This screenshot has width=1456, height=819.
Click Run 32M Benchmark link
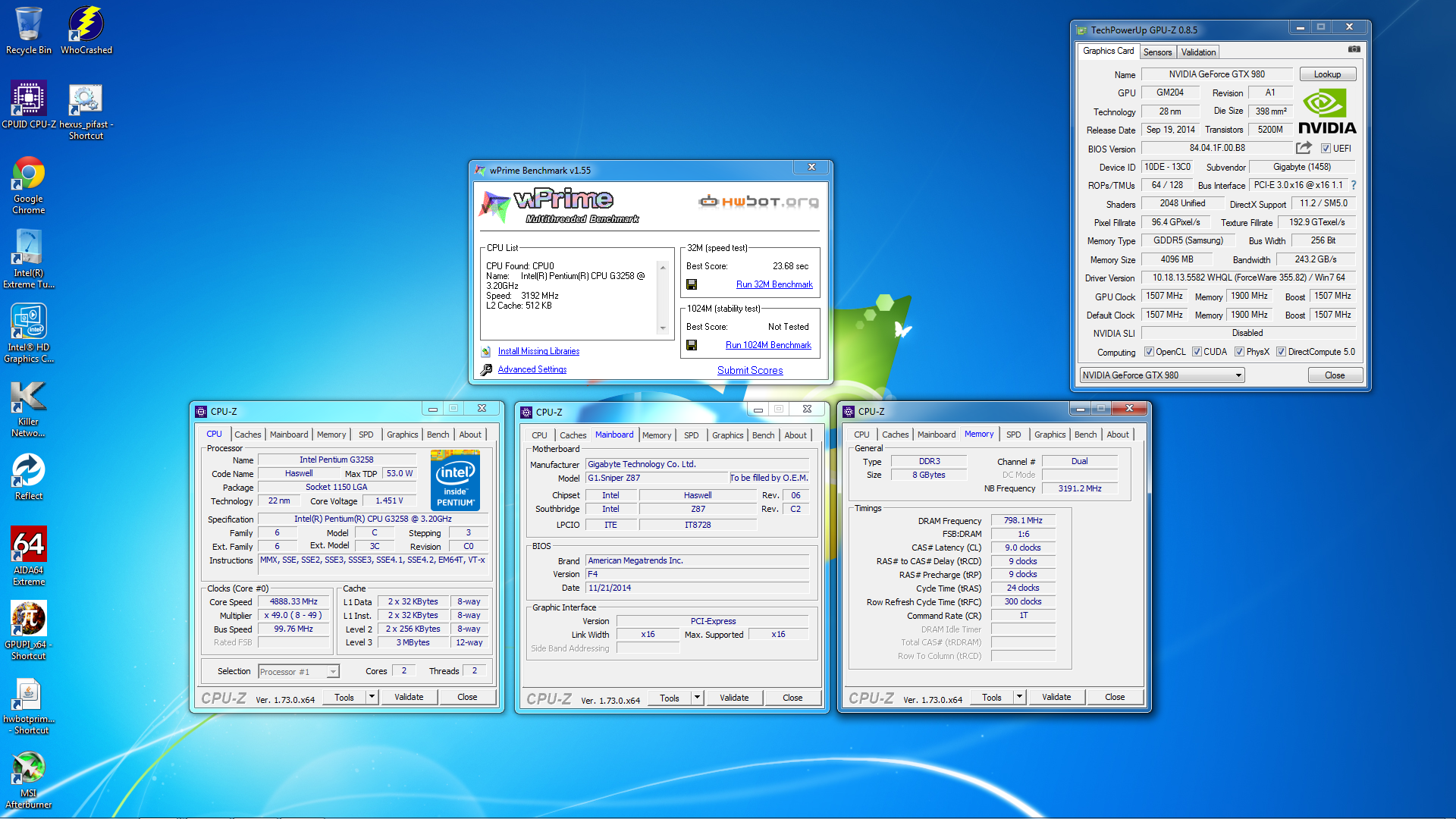coord(774,284)
